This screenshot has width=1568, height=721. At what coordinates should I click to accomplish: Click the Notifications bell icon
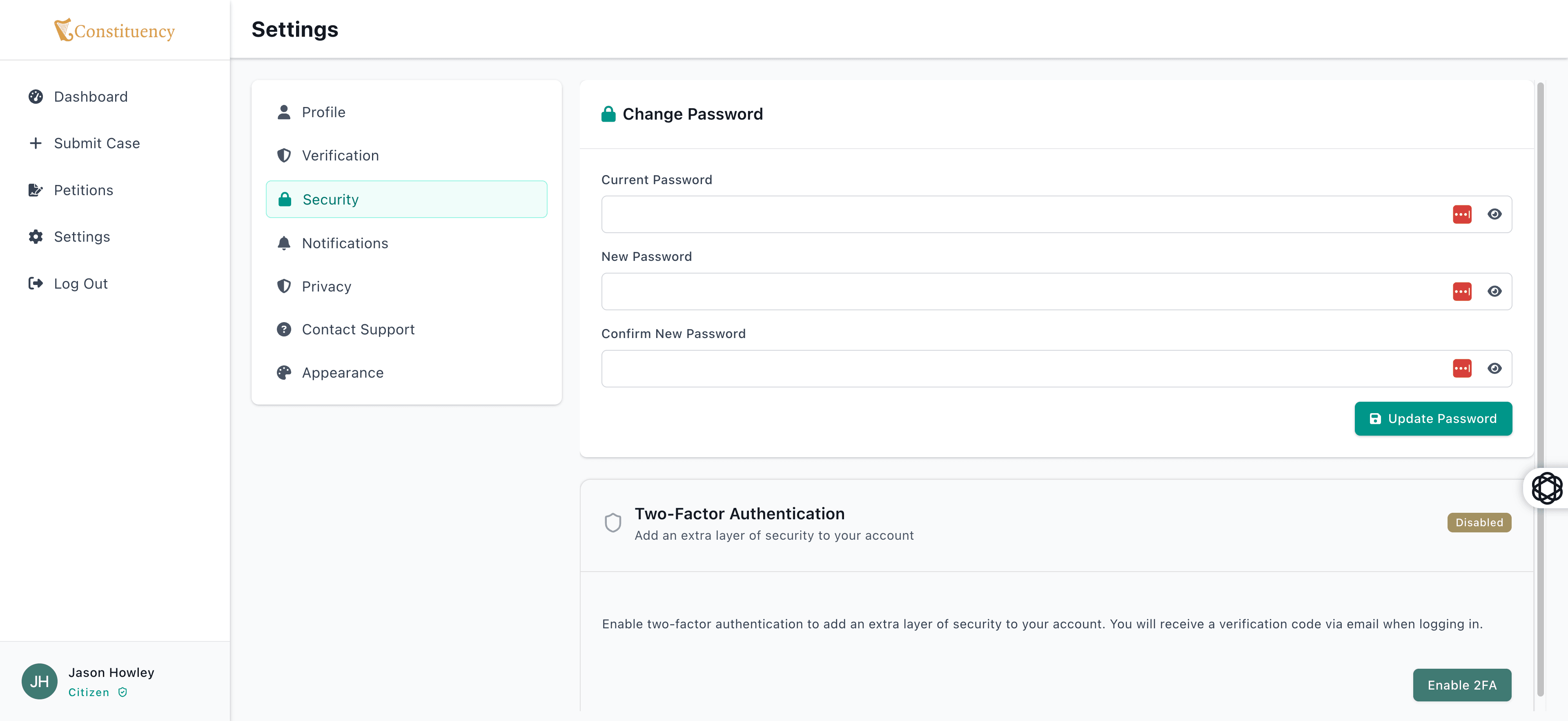(x=284, y=243)
